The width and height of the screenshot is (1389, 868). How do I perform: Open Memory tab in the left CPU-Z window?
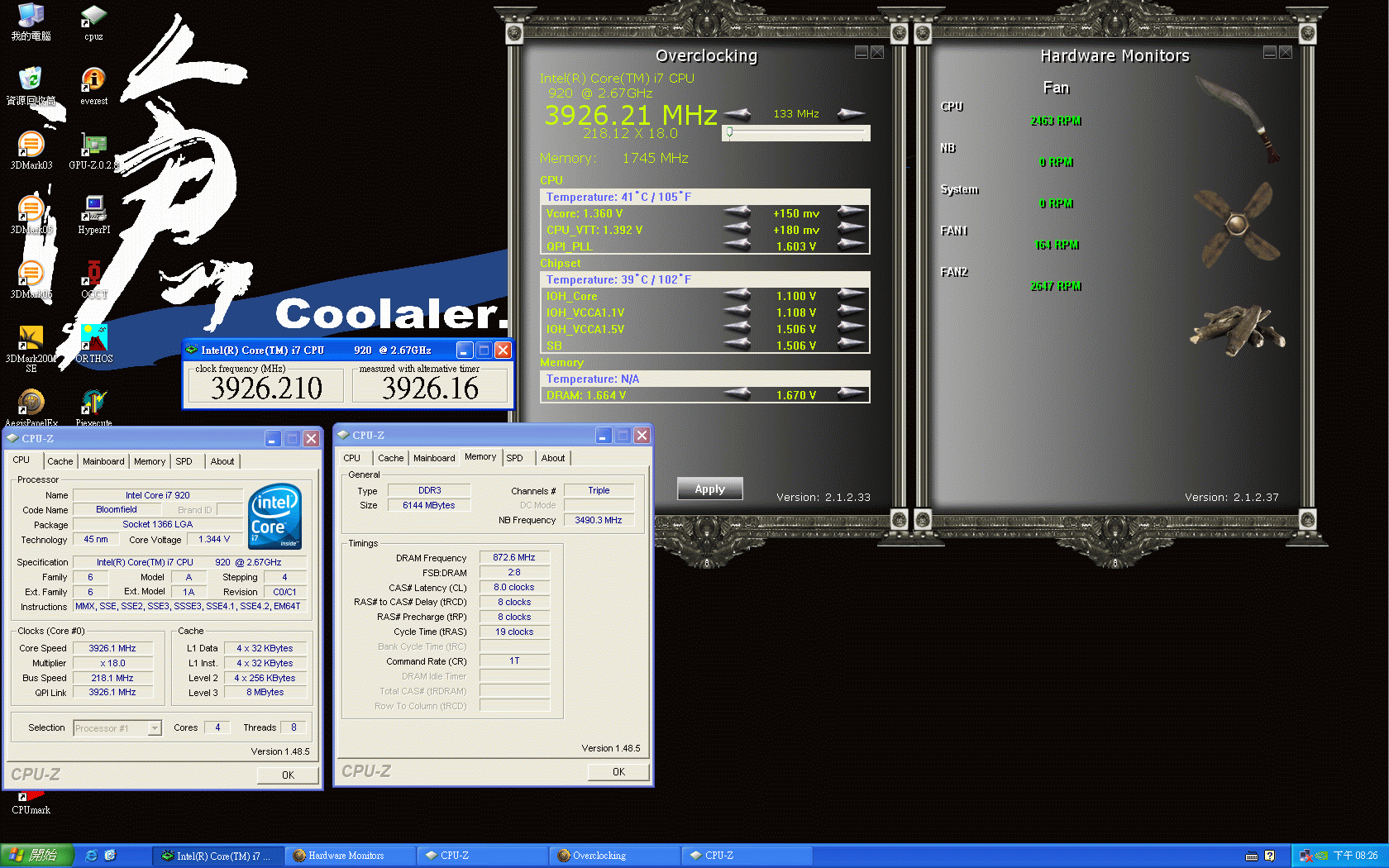150,461
